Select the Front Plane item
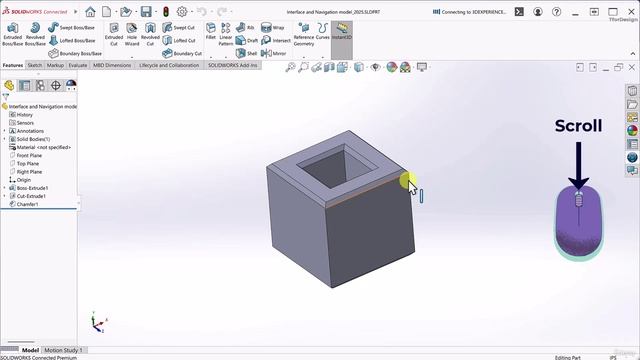 (29, 156)
